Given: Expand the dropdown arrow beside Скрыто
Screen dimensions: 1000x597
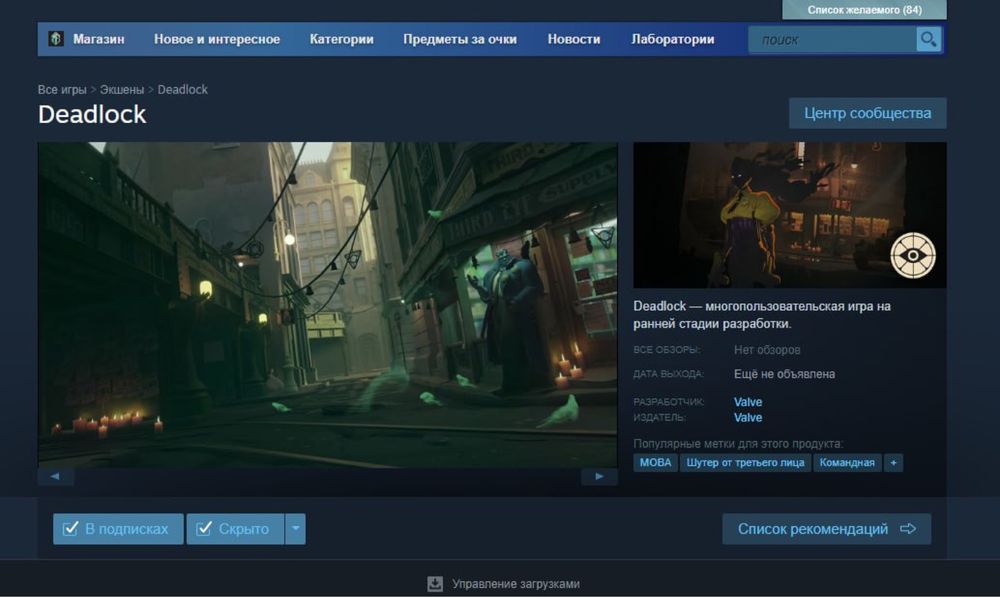Looking at the screenshot, I should pos(295,529).
